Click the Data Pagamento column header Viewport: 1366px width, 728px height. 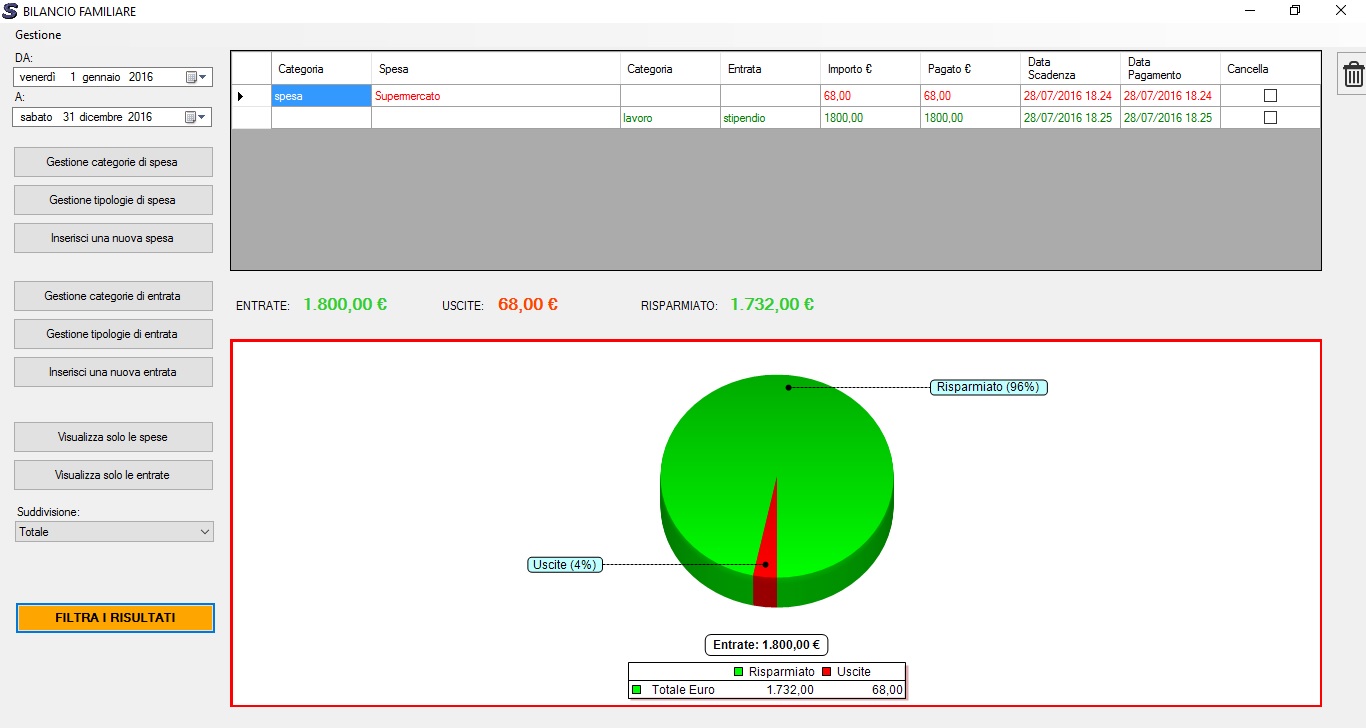click(1170, 69)
